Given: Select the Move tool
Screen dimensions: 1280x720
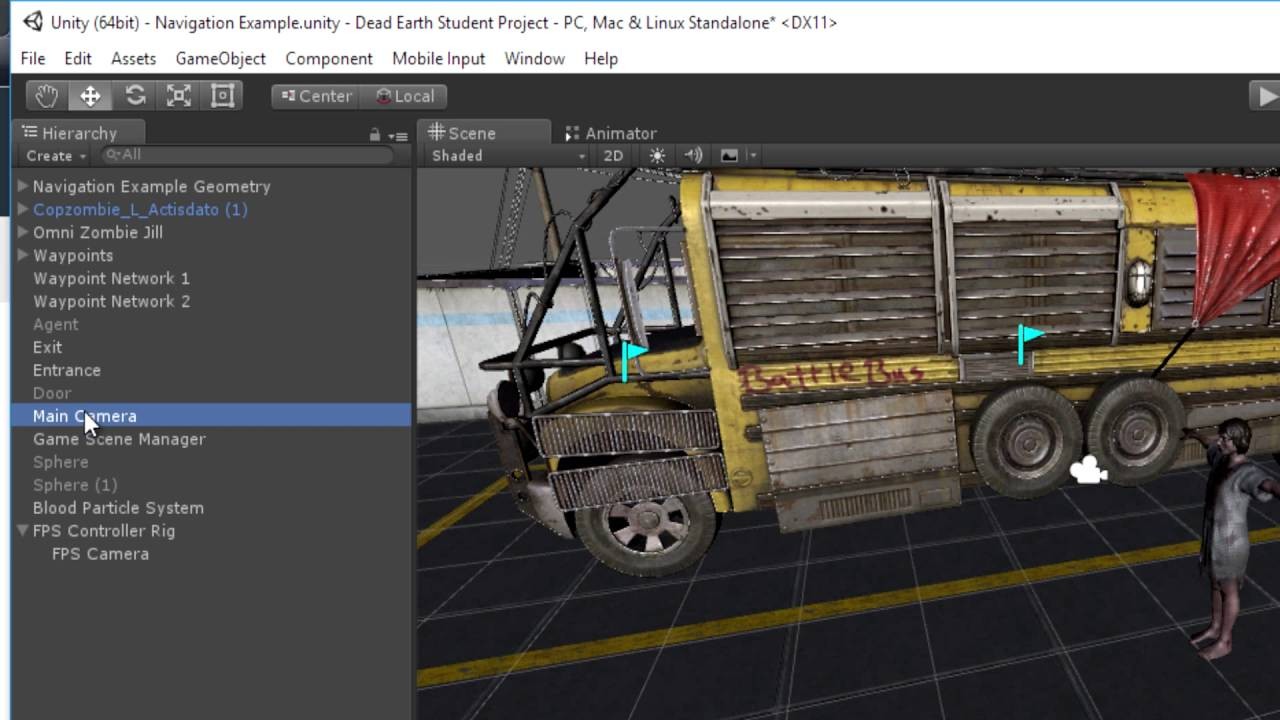Looking at the screenshot, I should [x=90, y=96].
